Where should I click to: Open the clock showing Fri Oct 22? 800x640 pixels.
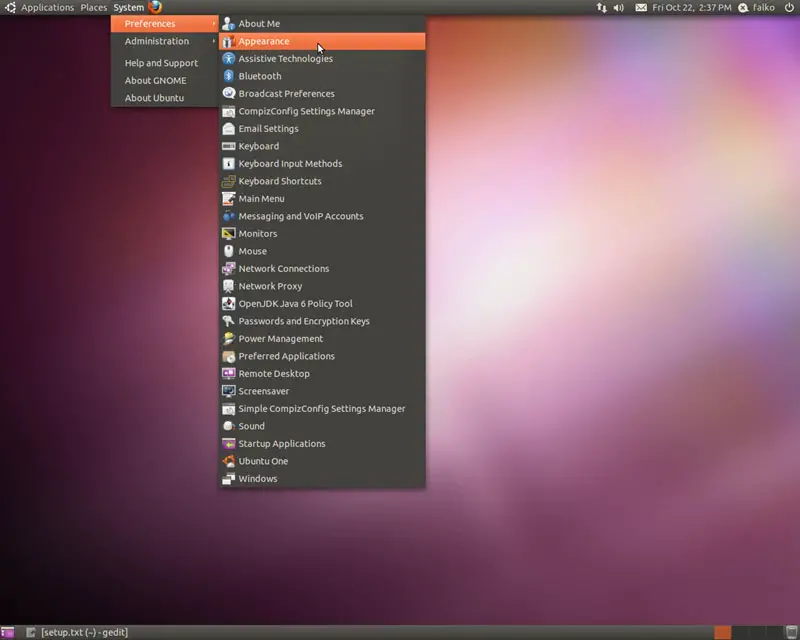coord(691,8)
